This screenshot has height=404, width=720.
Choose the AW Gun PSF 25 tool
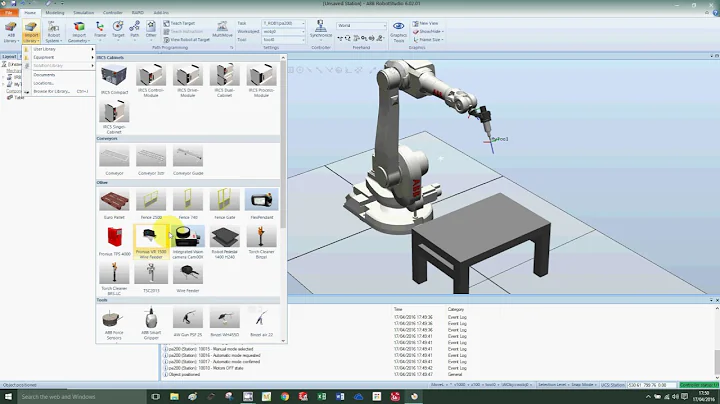188,322
